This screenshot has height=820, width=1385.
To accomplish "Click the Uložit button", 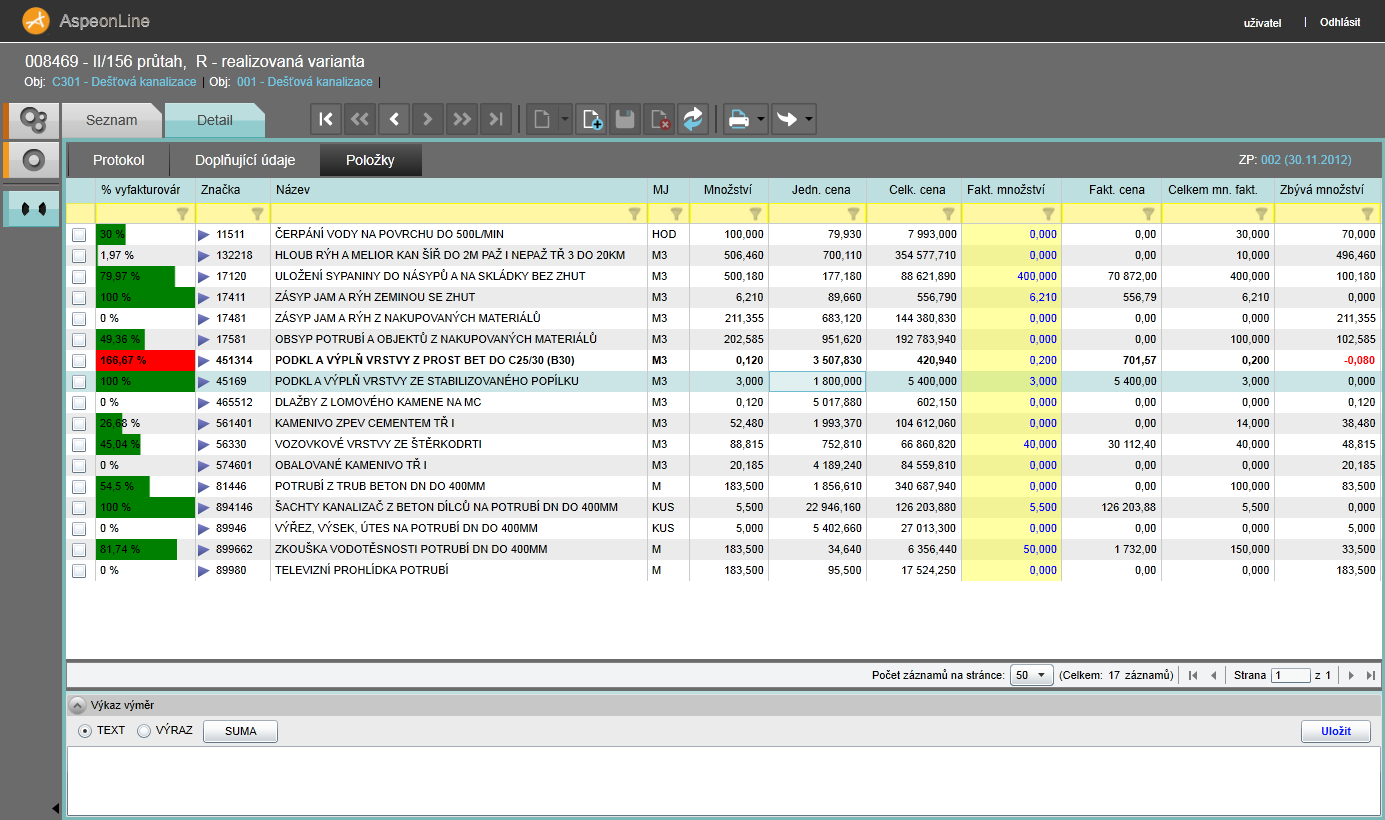I will pos(1336,731).
